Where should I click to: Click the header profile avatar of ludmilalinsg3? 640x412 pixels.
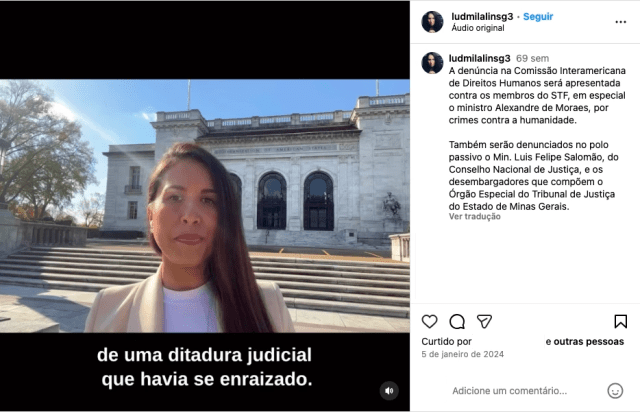point(432,22)
